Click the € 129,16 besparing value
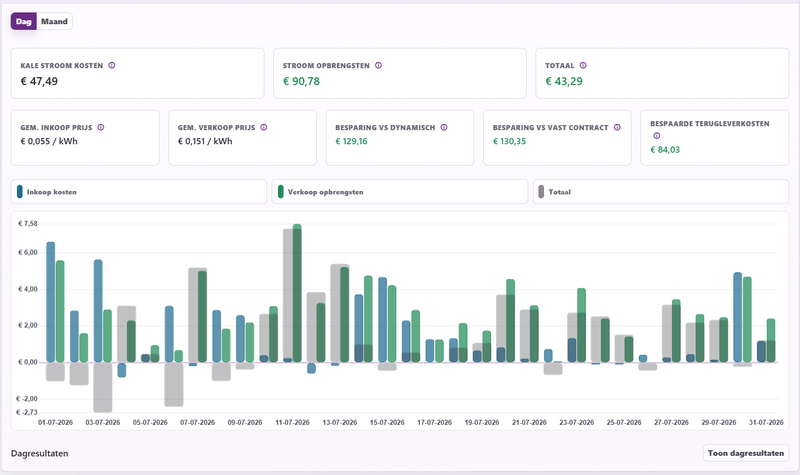The height and width of the screenshot is (475, 800). 351,141
